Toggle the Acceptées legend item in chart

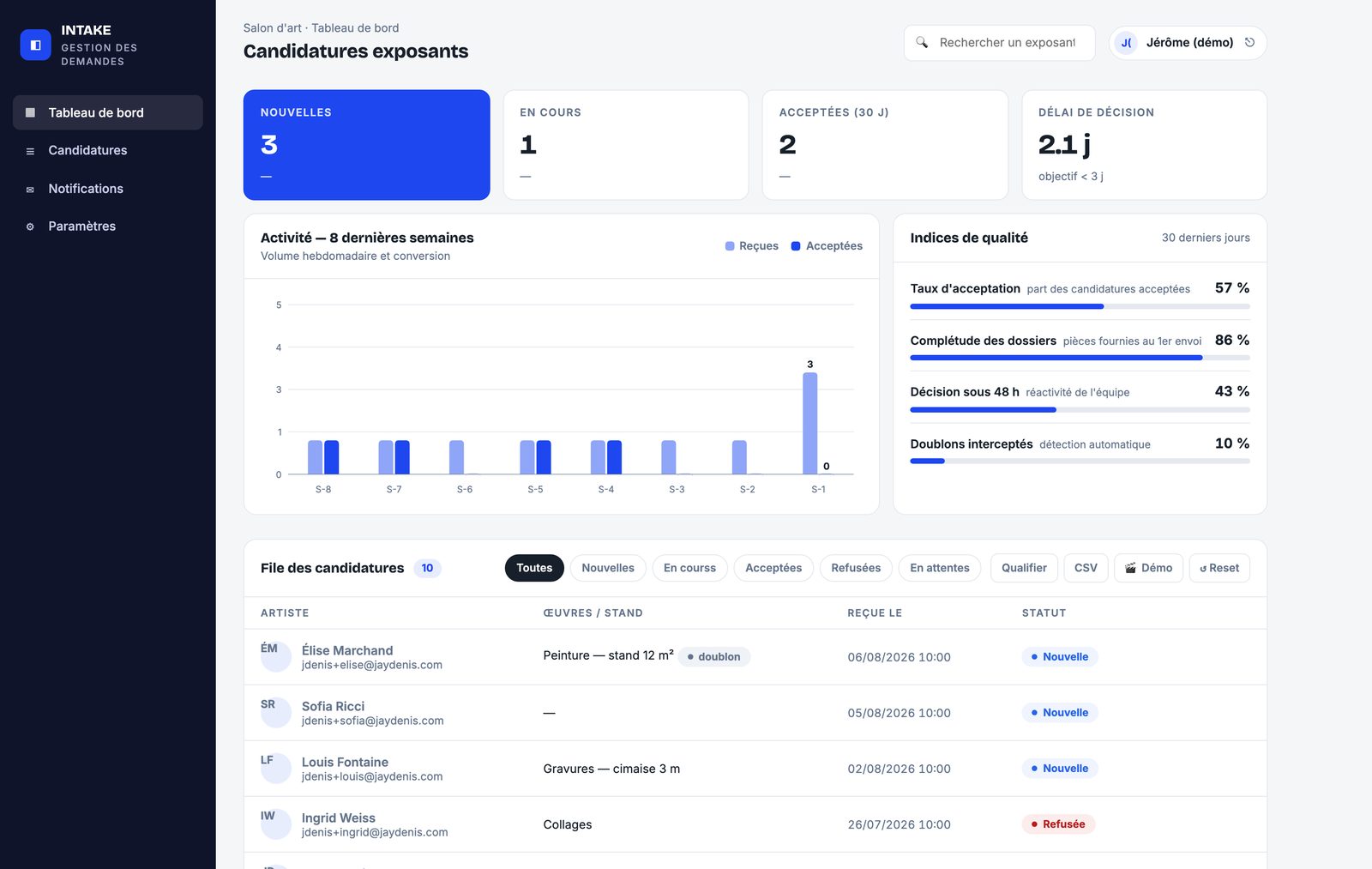click(x=827, y=246)
